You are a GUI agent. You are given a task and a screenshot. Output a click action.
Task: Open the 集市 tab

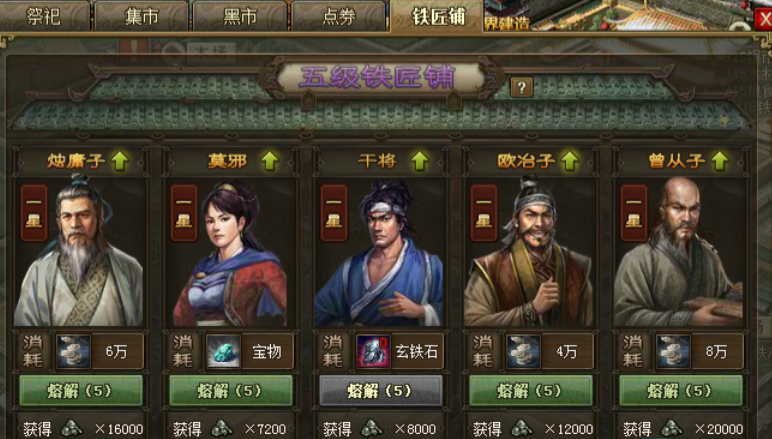pyautogui.click(x=141, y=17)
